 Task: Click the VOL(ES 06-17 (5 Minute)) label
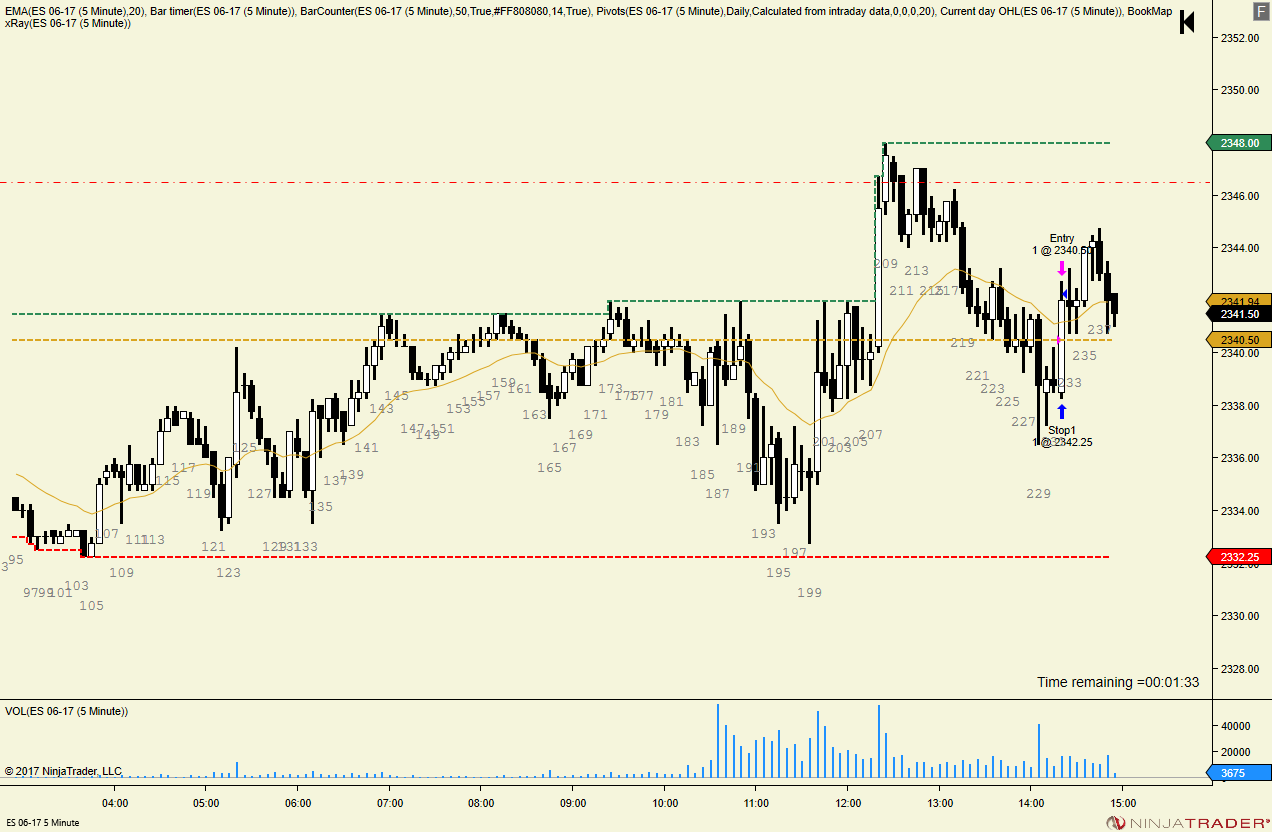click(x=66, y=711)
